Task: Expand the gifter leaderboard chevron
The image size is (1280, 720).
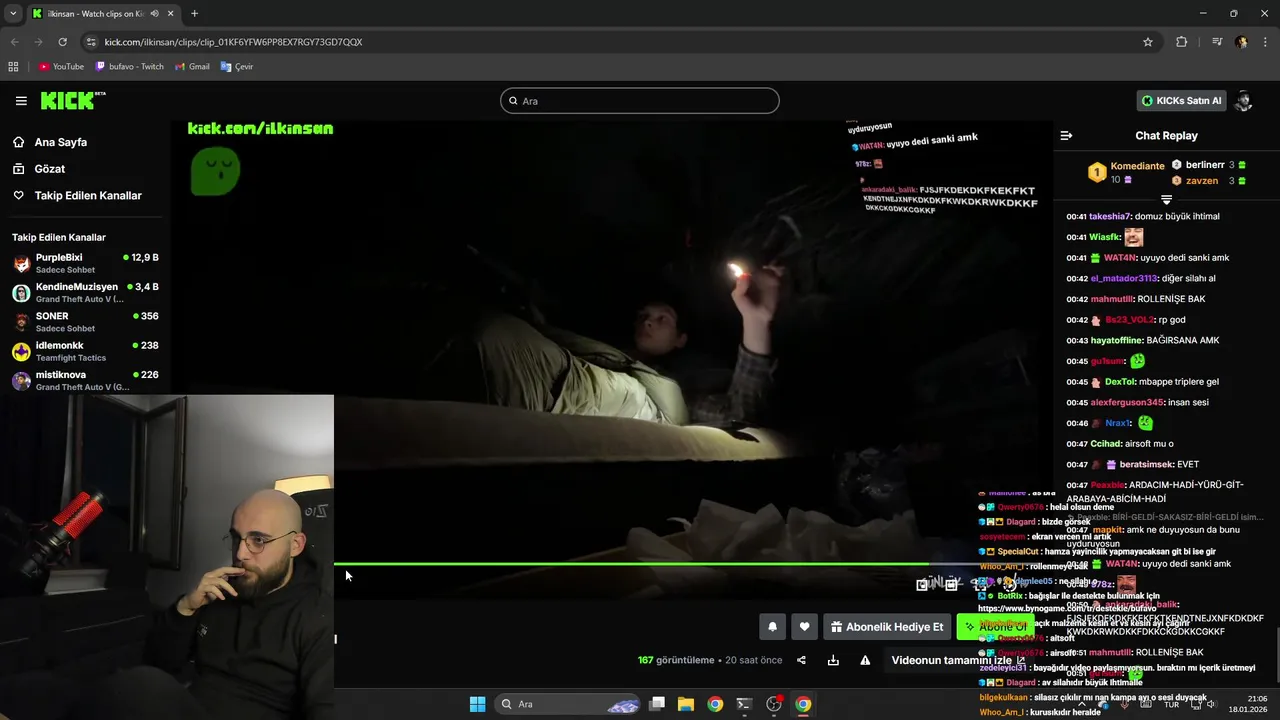Action: (x=1166, y=200)
